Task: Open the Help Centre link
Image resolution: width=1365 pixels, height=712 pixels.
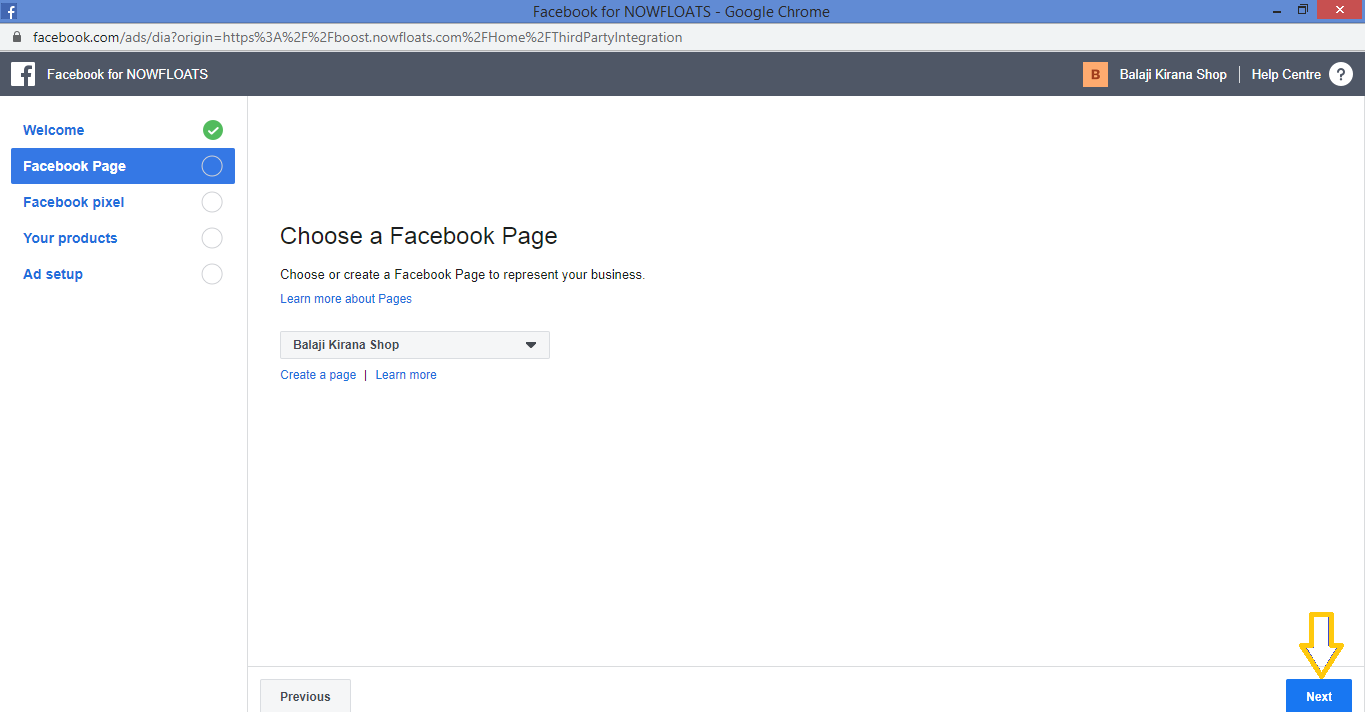Action: 1286,74
